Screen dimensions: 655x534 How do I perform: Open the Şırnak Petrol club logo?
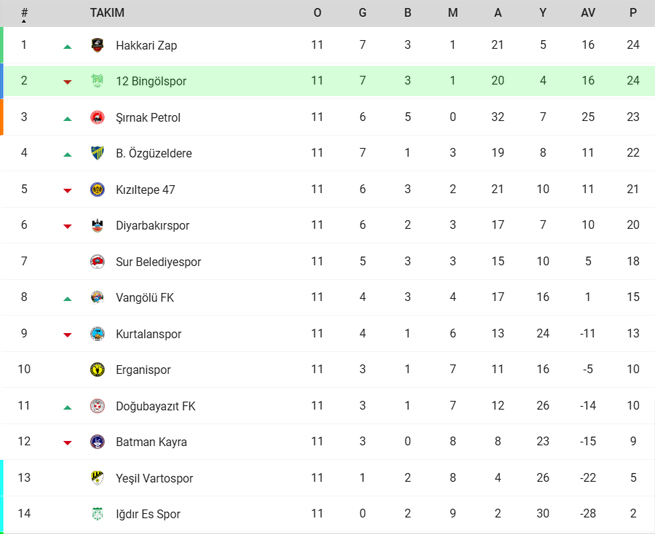[x=97, y=117]
